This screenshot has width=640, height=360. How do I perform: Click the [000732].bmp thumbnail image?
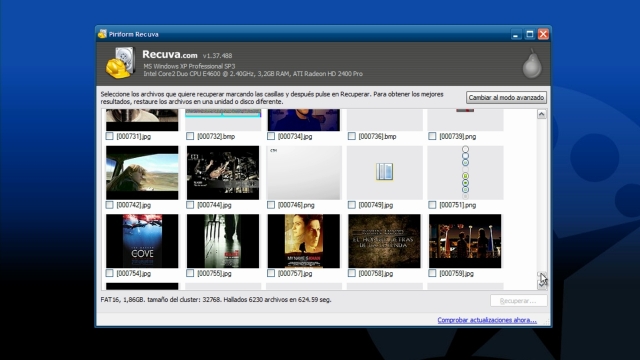(x=223, y=120)
